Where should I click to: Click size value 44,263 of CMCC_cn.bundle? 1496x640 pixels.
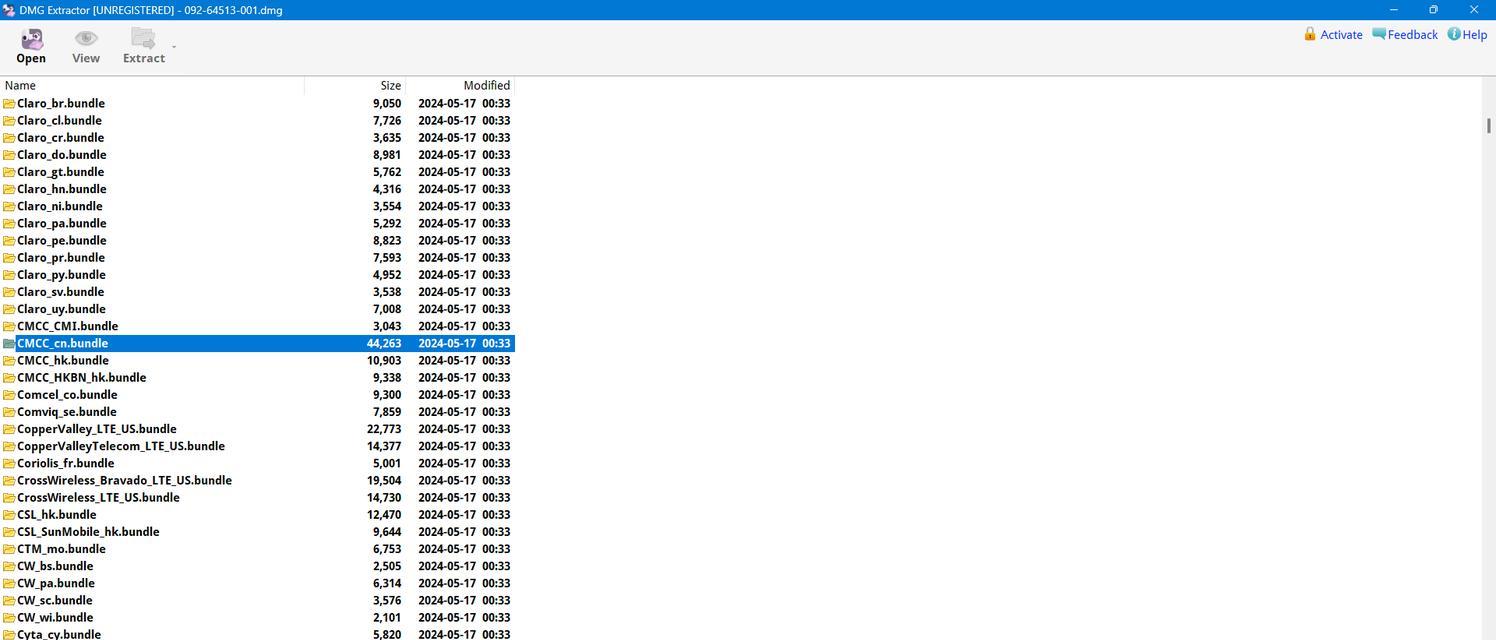click(384, 343)
